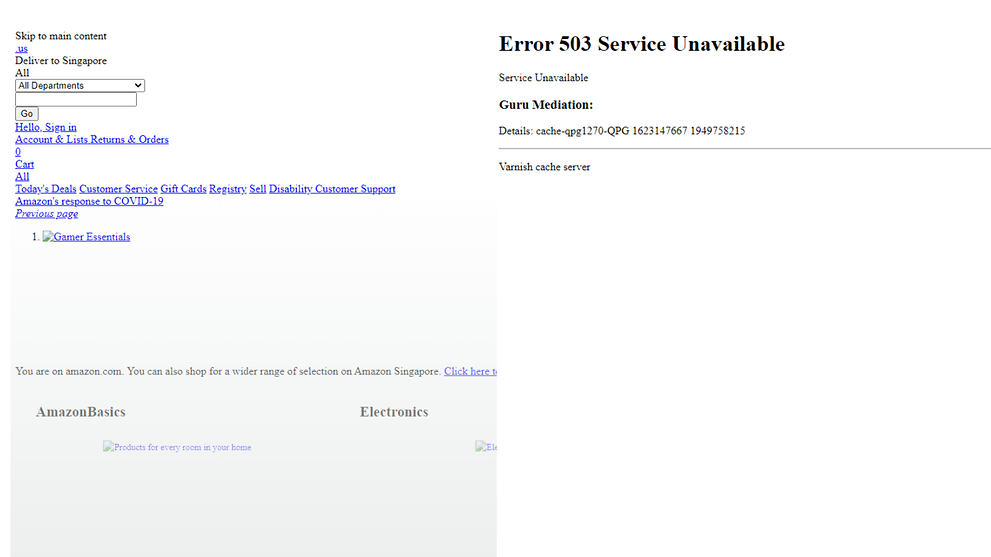
Task: Click 'Skip to main content' text
Action: coord(61,36)
